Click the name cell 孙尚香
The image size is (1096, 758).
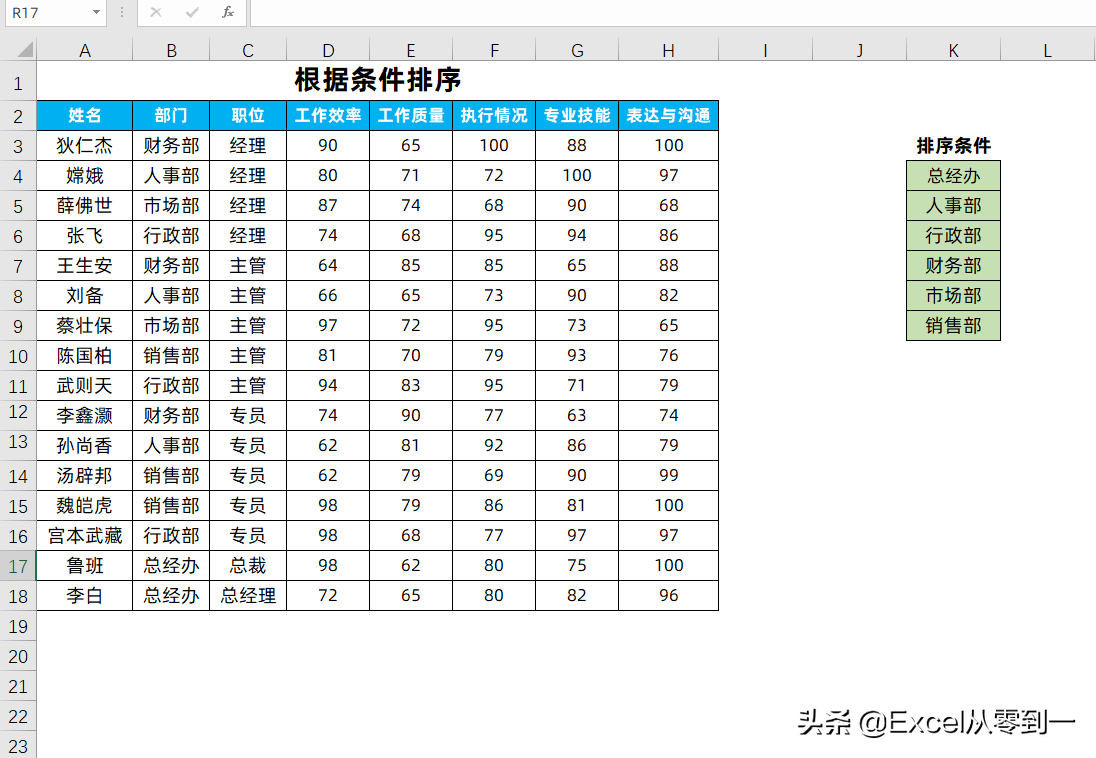pyautogui.click(x=85, y=446)
